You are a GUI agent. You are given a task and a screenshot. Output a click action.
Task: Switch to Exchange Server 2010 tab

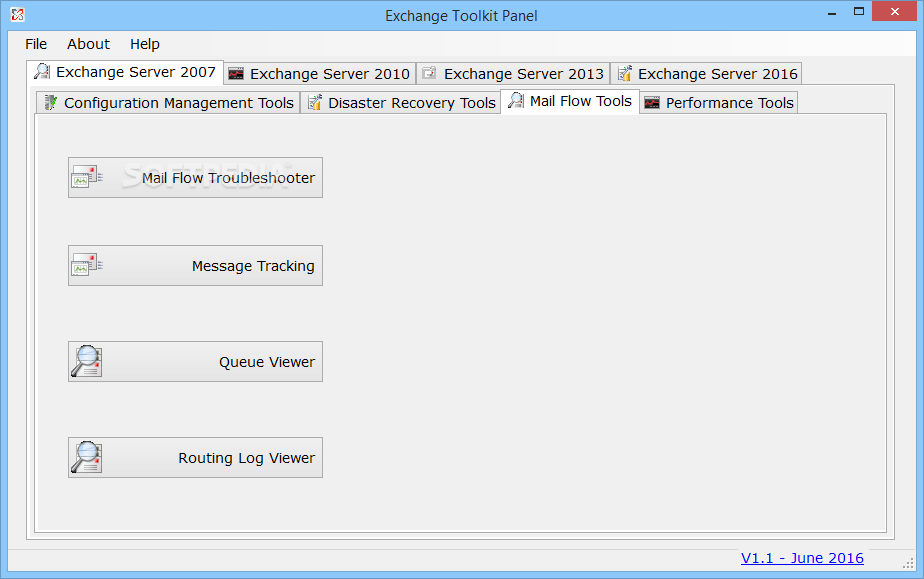coord(320,74)
